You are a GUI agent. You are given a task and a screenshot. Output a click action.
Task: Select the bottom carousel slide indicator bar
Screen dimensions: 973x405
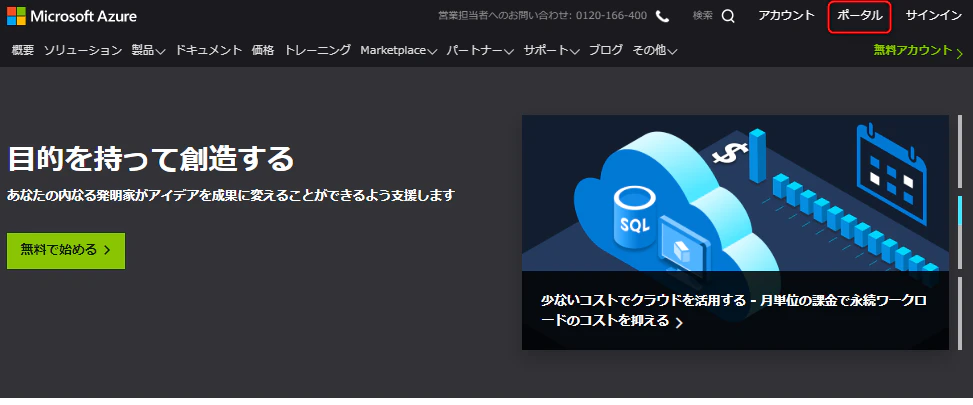click(x=960, y=314)
